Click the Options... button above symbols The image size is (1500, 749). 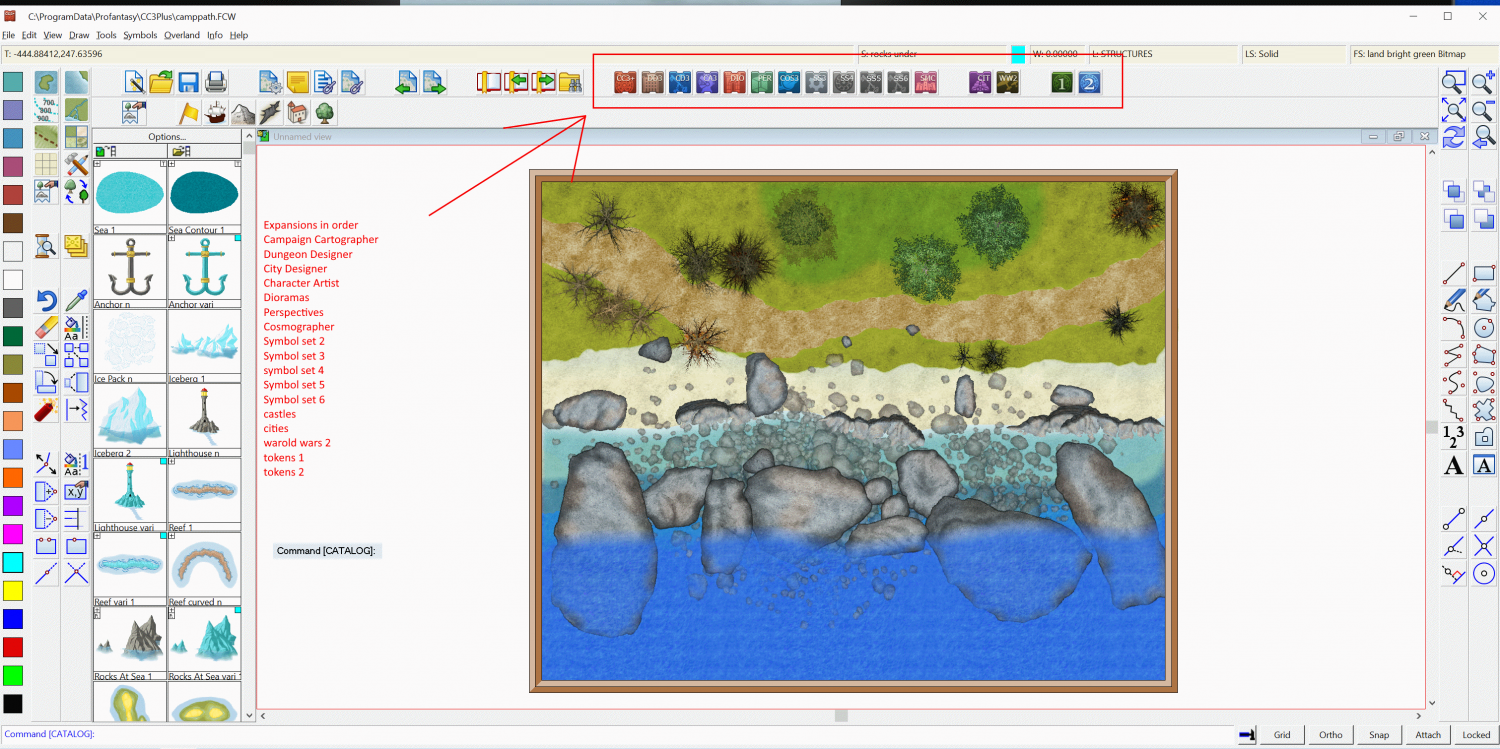(x=167, y=136)
